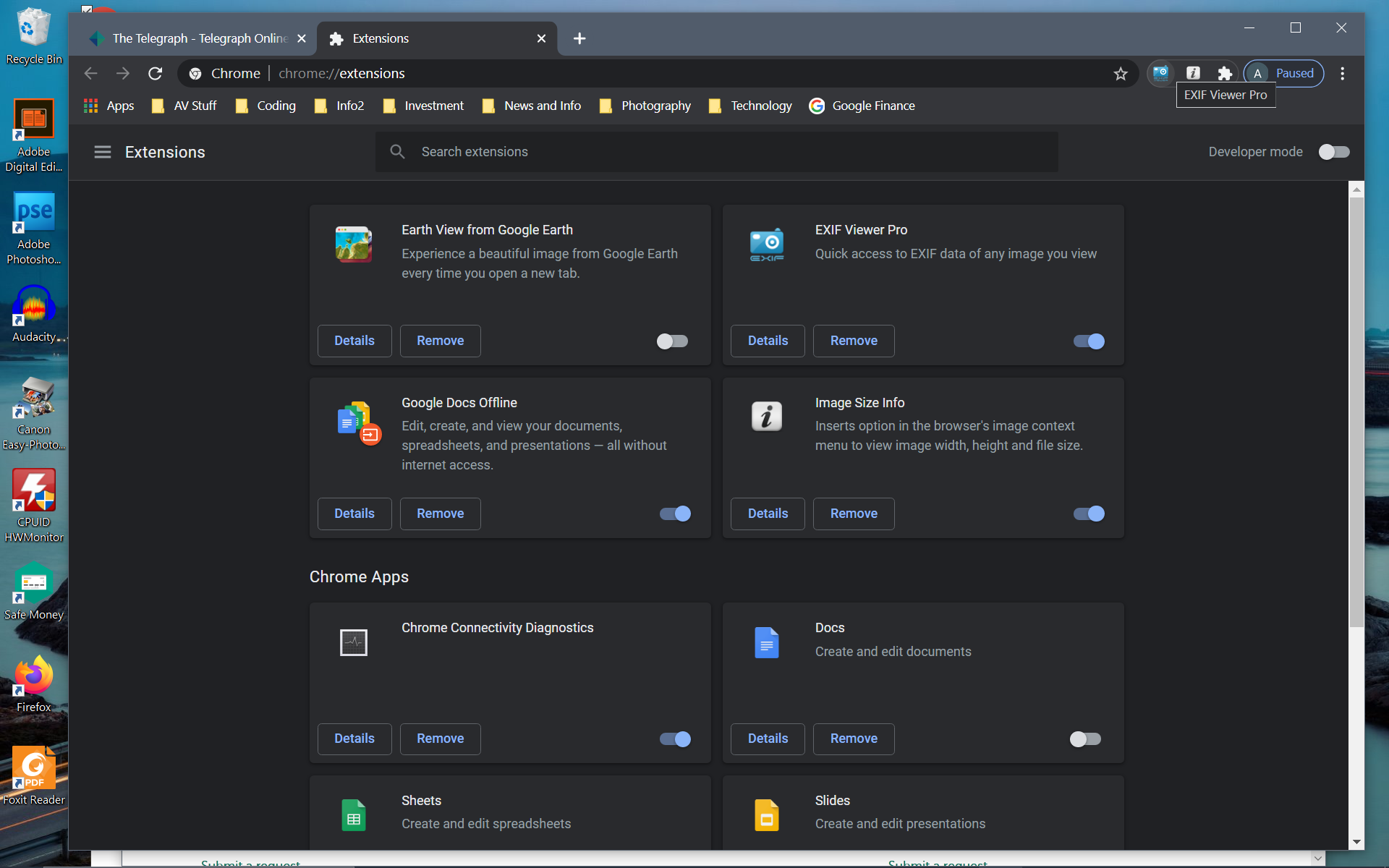This screenshot has height=868, width=1389.
Task: Click Details for EXIF Viewer Pro
Action: coord(768,341)
